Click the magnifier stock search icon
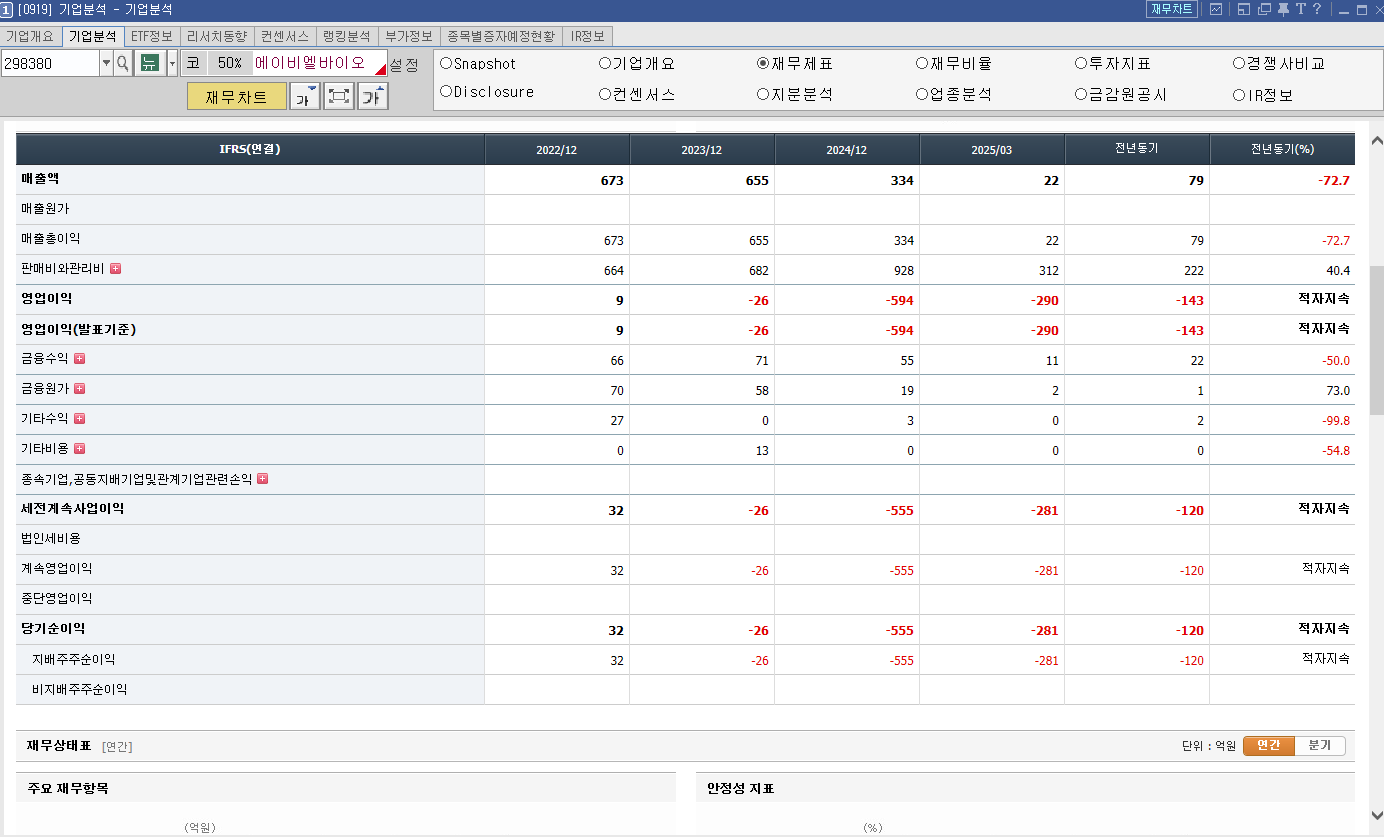1384x837 pixels. coord(122,63)
